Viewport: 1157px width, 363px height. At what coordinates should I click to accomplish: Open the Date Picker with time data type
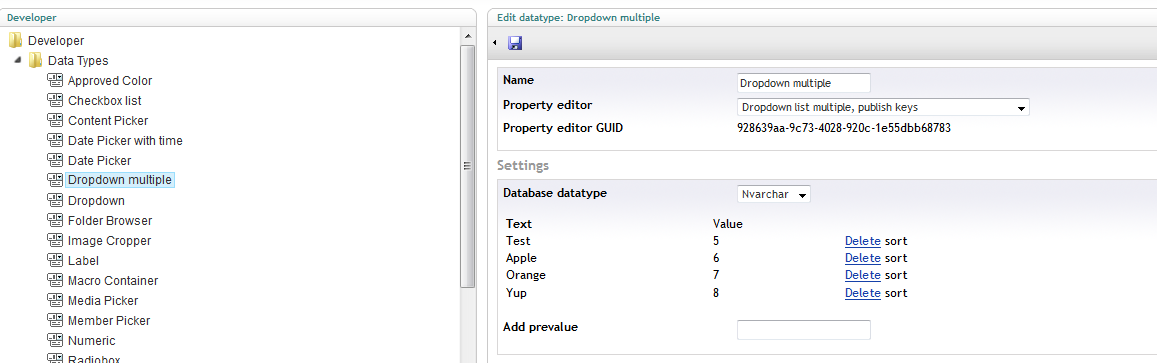(x=125, y=140)
